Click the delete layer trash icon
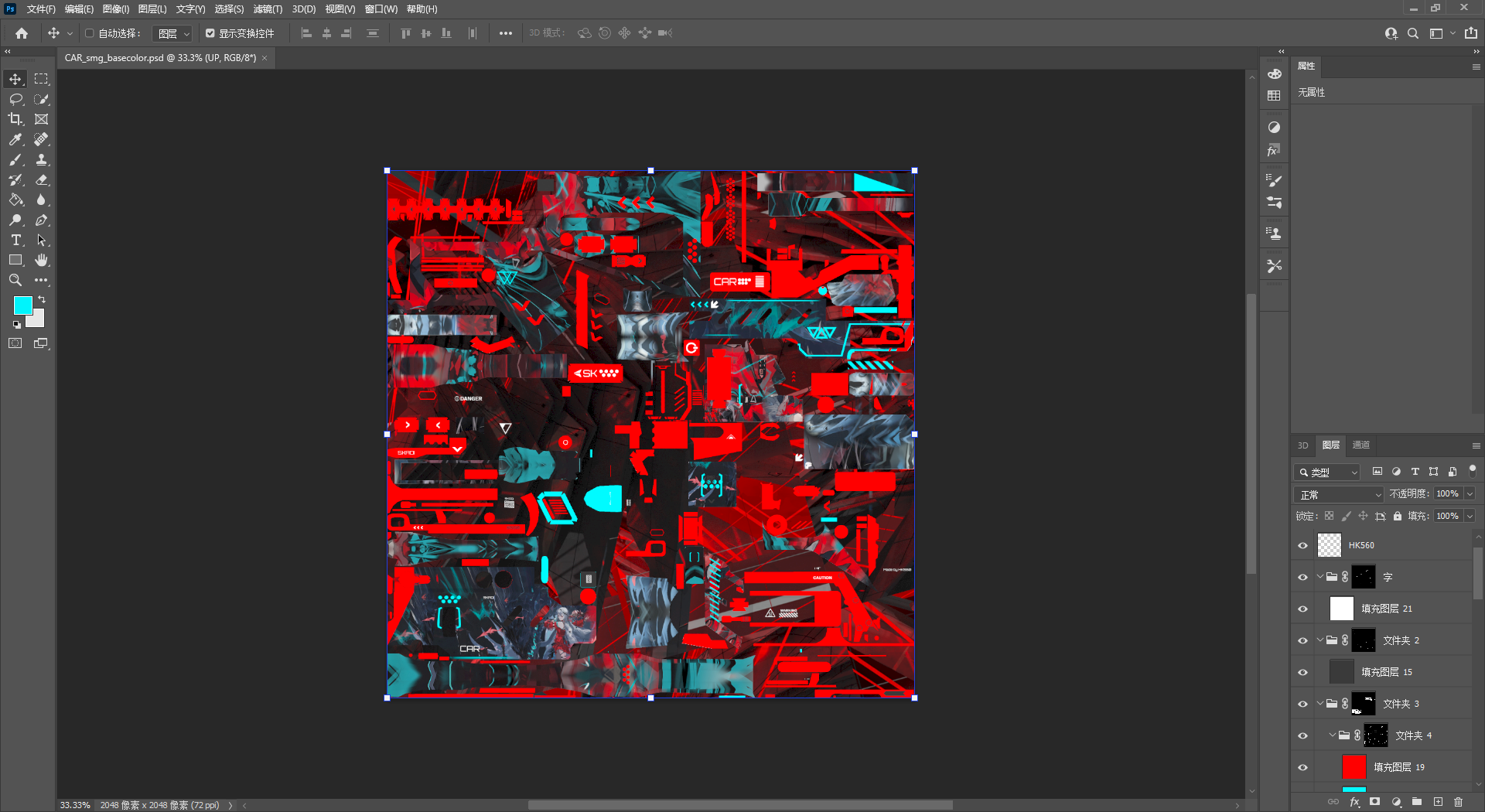1485x812 pixels. [x=1459, y=802]
